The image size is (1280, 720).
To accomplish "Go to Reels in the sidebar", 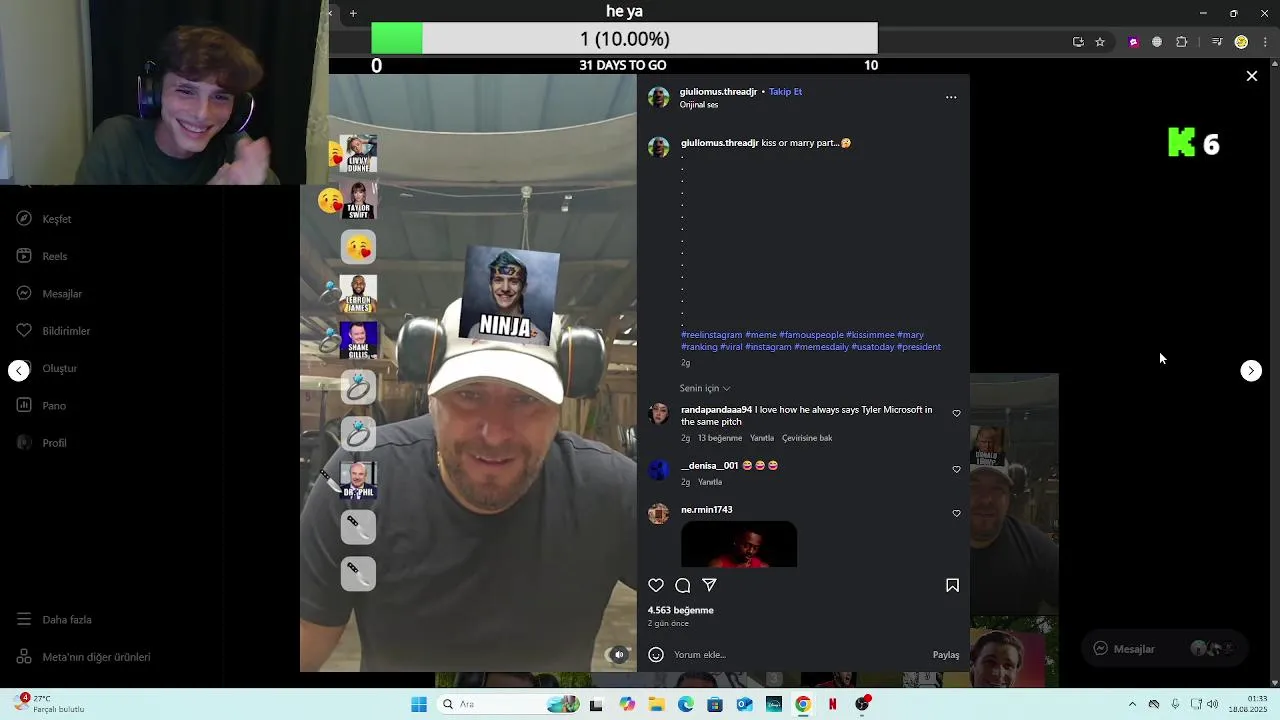I will [x=42, y=256].
